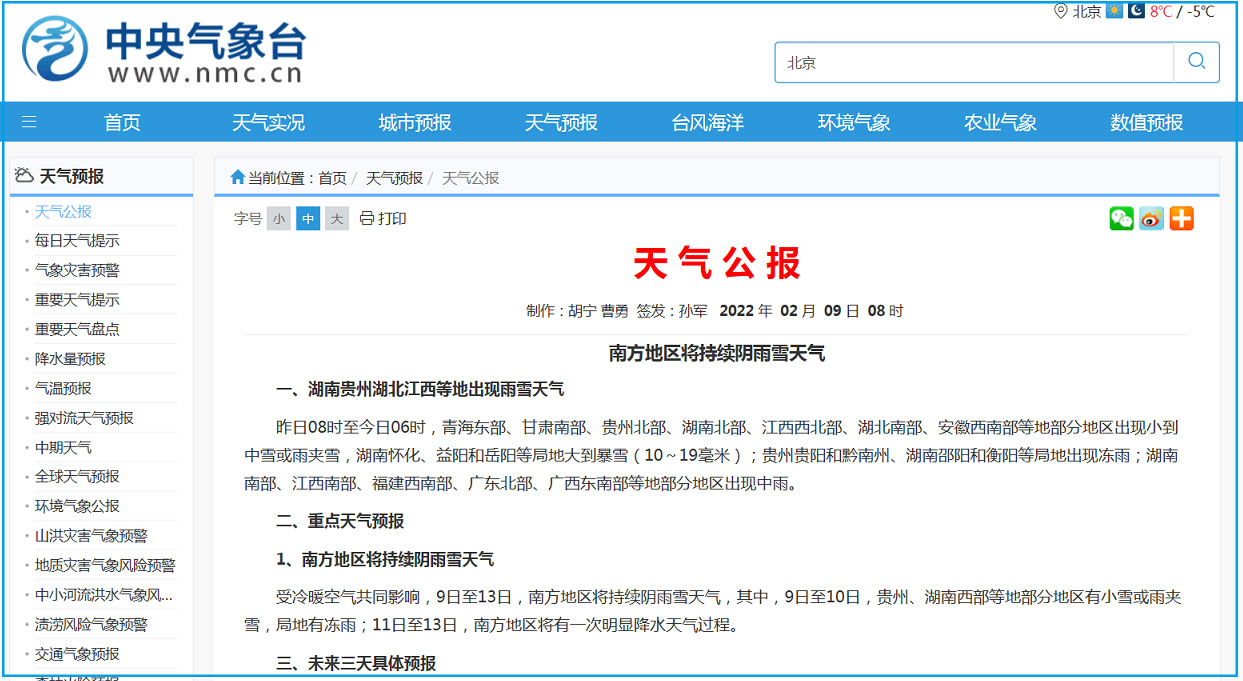Click the 中央气象台 logo

click(x=164, y=49)
